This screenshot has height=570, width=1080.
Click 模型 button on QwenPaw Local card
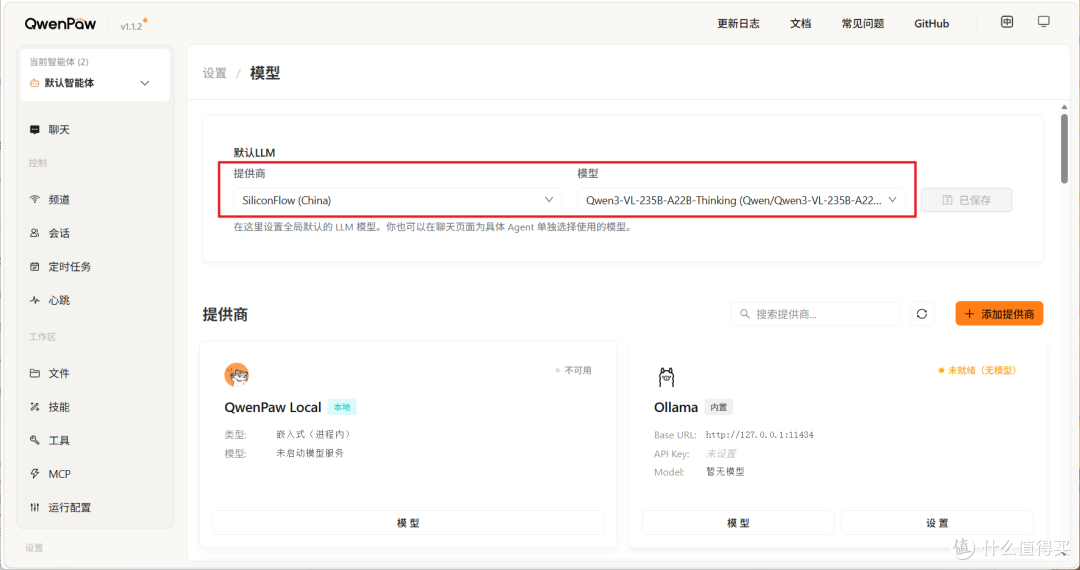click(x=408, y=522)
